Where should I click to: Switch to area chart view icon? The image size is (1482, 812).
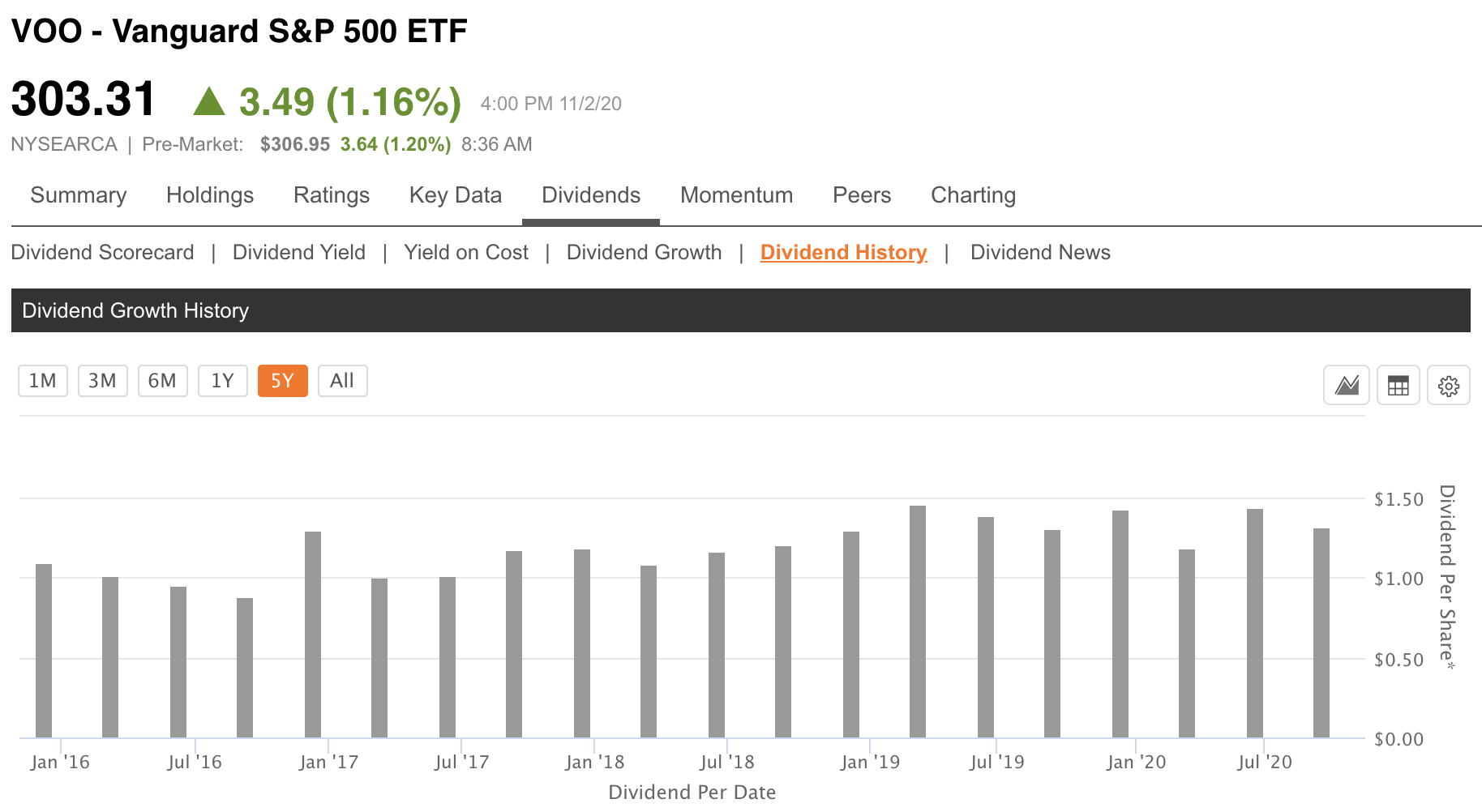click(1347, 385)
